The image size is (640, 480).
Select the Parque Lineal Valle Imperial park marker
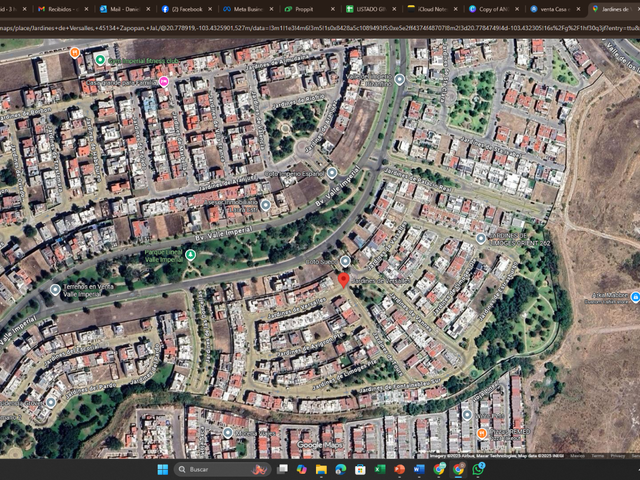tap(190, 255)
